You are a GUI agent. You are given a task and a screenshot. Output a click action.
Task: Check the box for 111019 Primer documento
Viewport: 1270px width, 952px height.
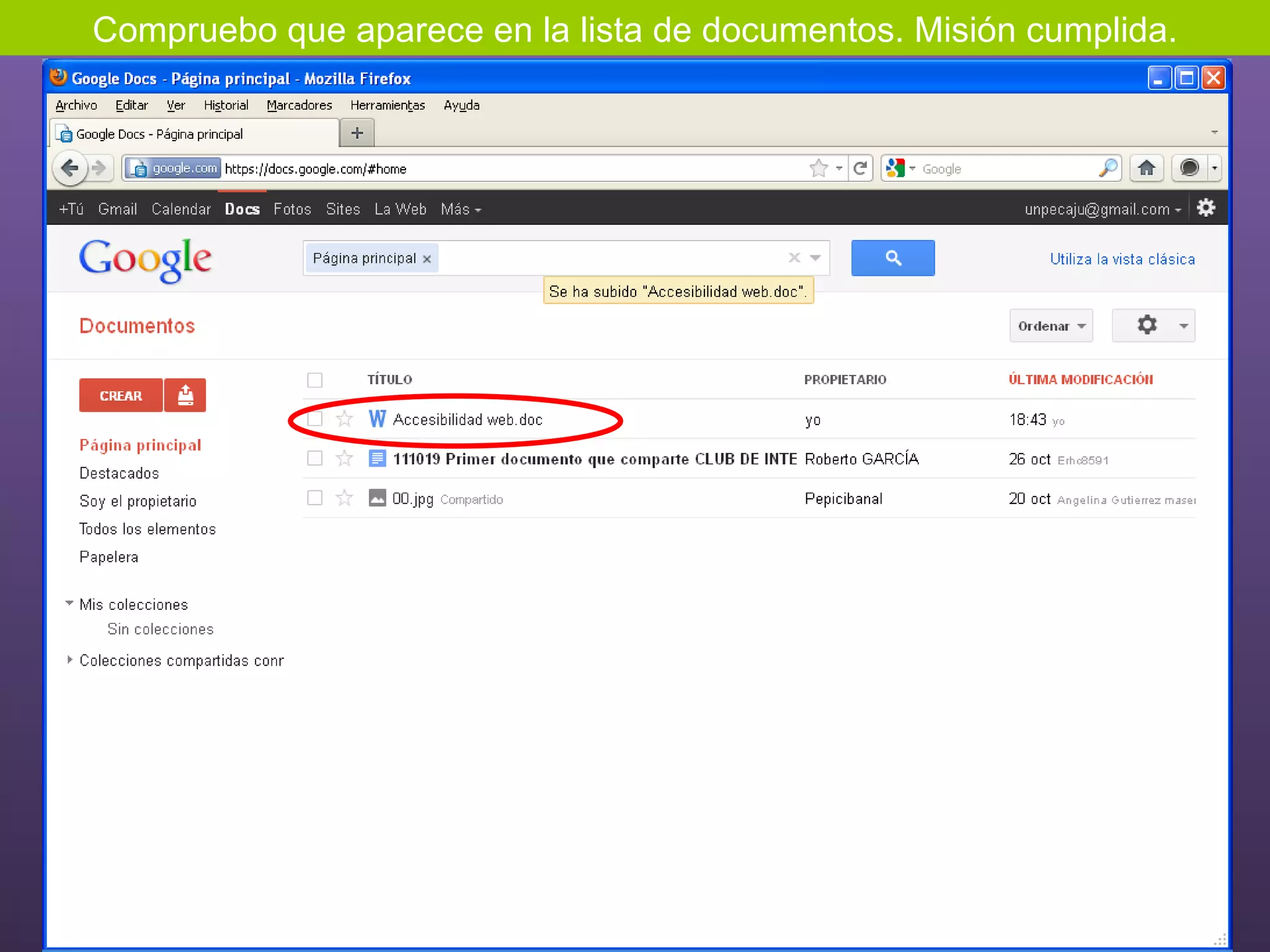(x=315, y=459)
